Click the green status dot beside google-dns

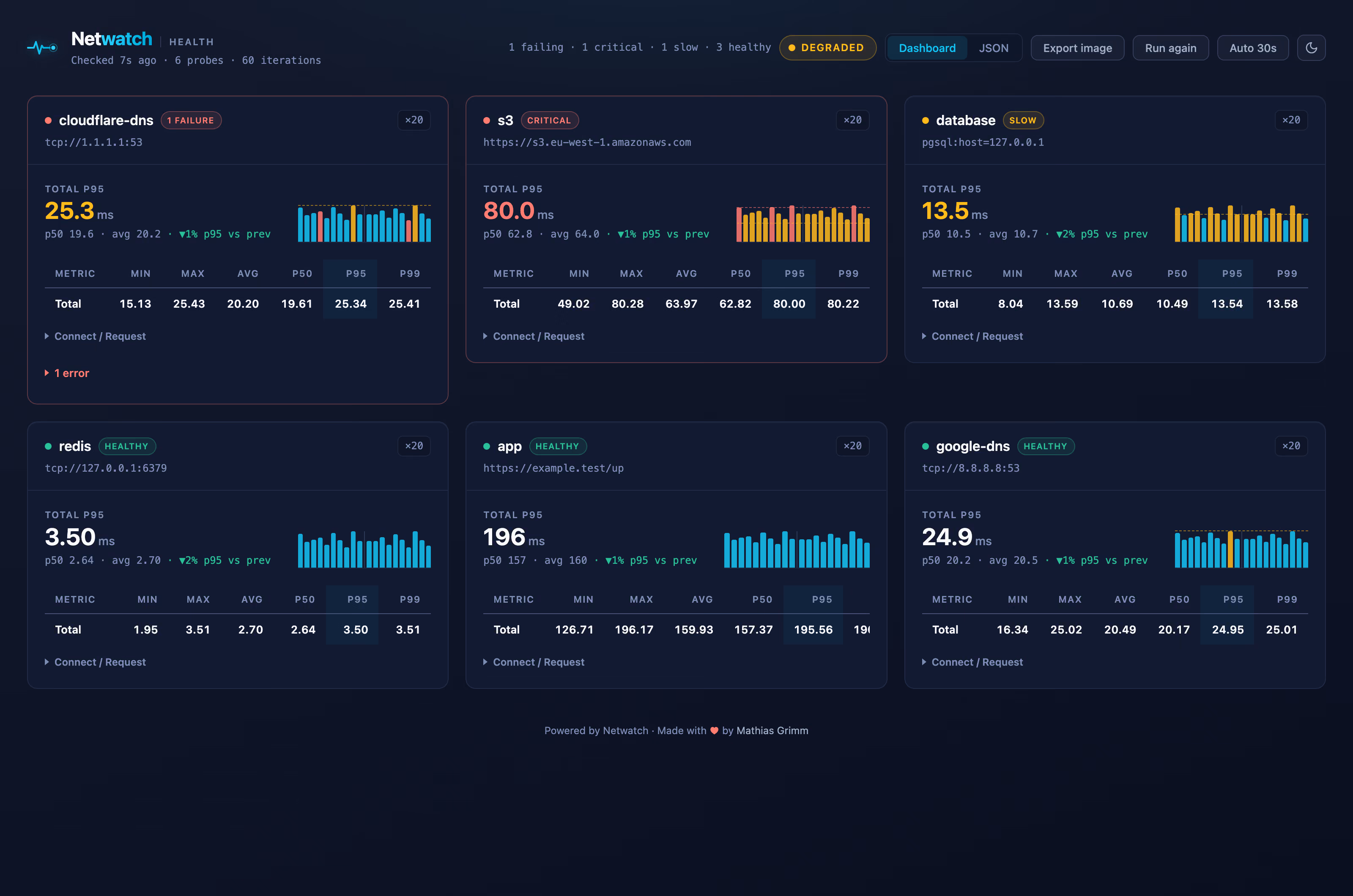(926, 446)
